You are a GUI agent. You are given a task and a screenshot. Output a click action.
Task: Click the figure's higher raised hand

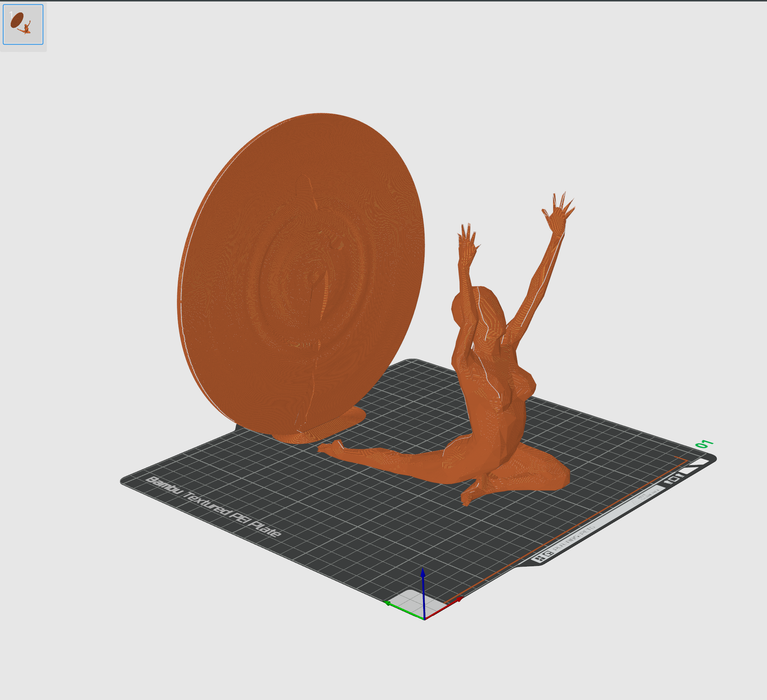tap(558, 210)
